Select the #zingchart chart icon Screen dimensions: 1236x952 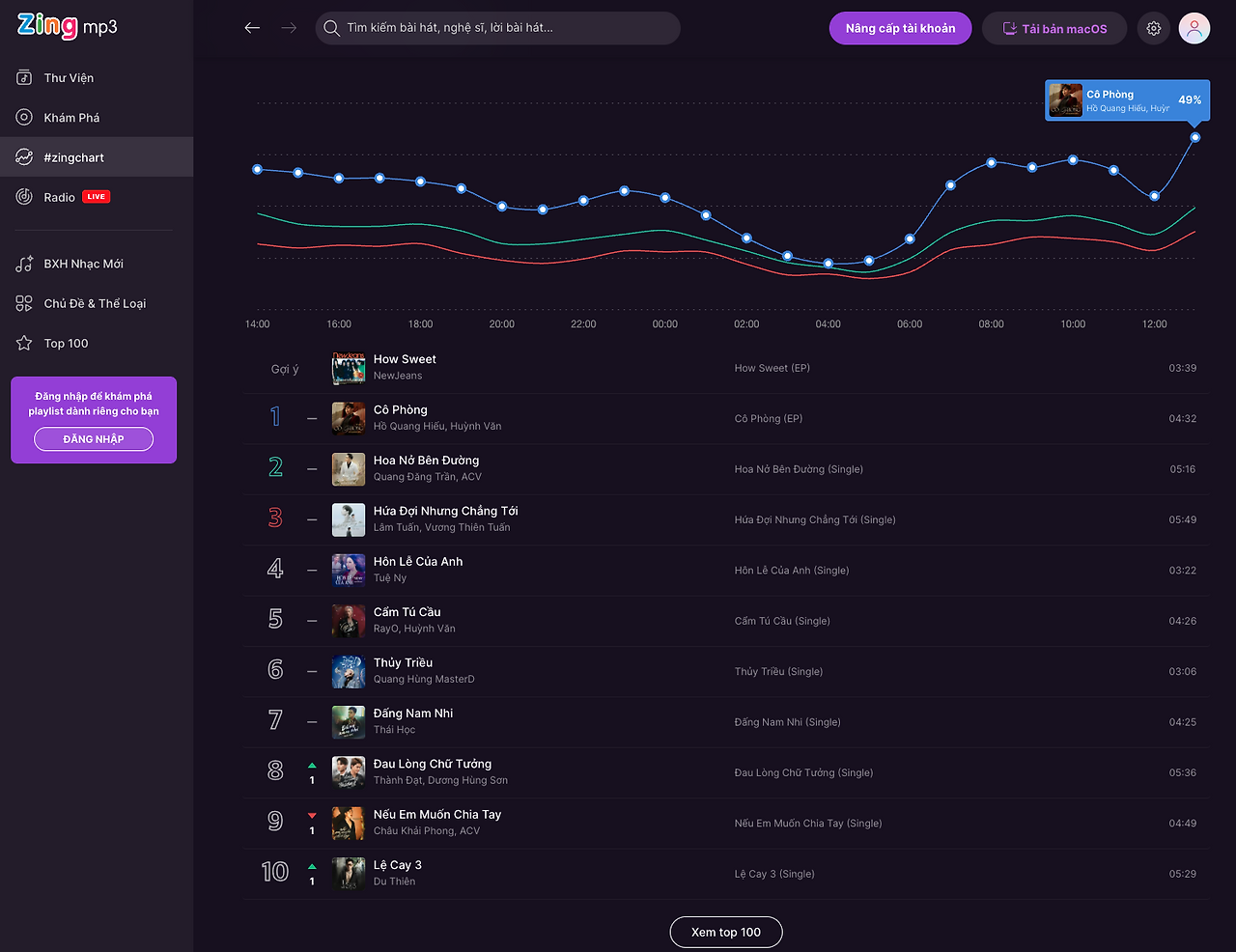click(x=24, y=157)
